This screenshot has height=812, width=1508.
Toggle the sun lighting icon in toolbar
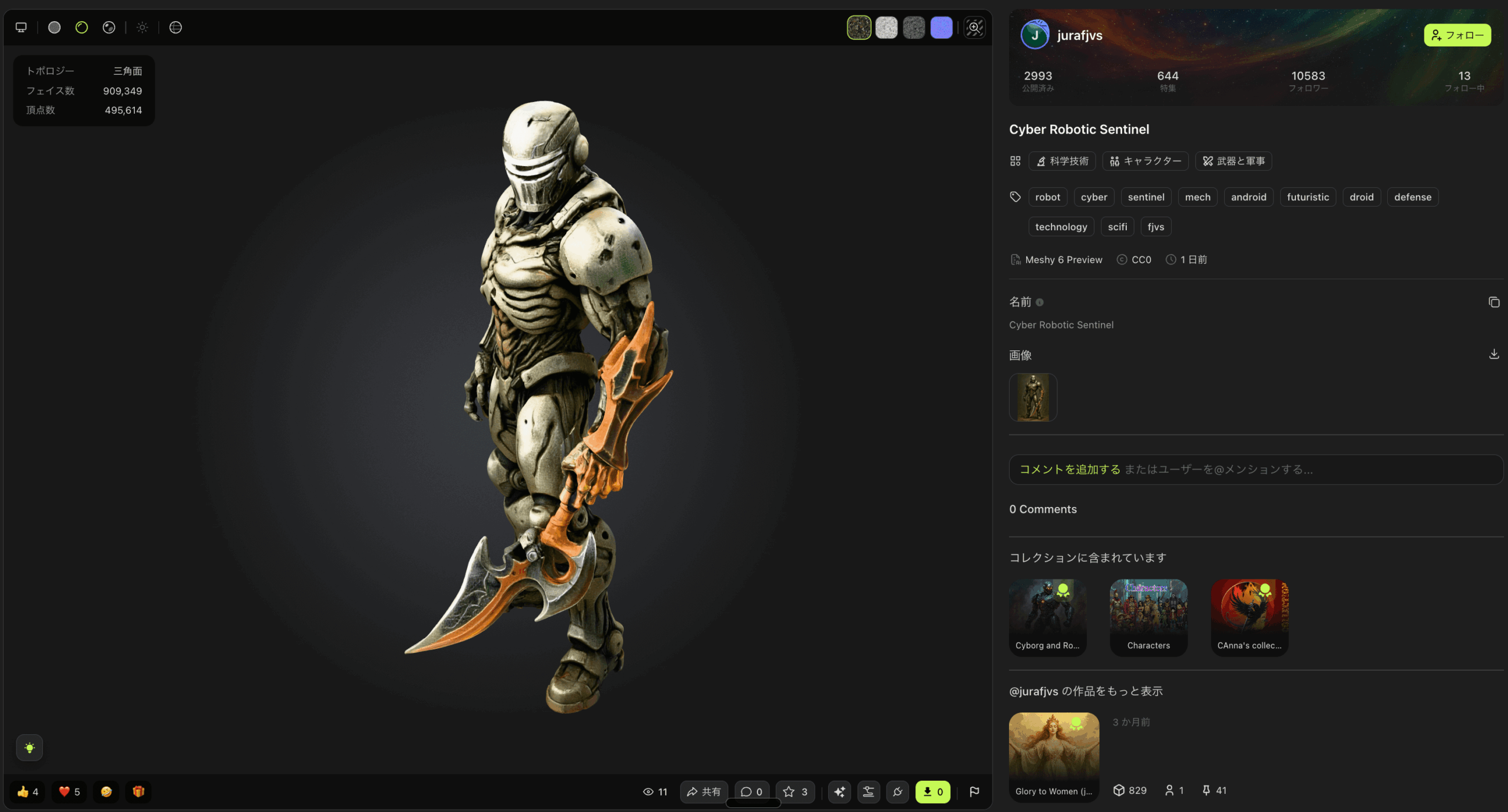click(x=142, y=28)
